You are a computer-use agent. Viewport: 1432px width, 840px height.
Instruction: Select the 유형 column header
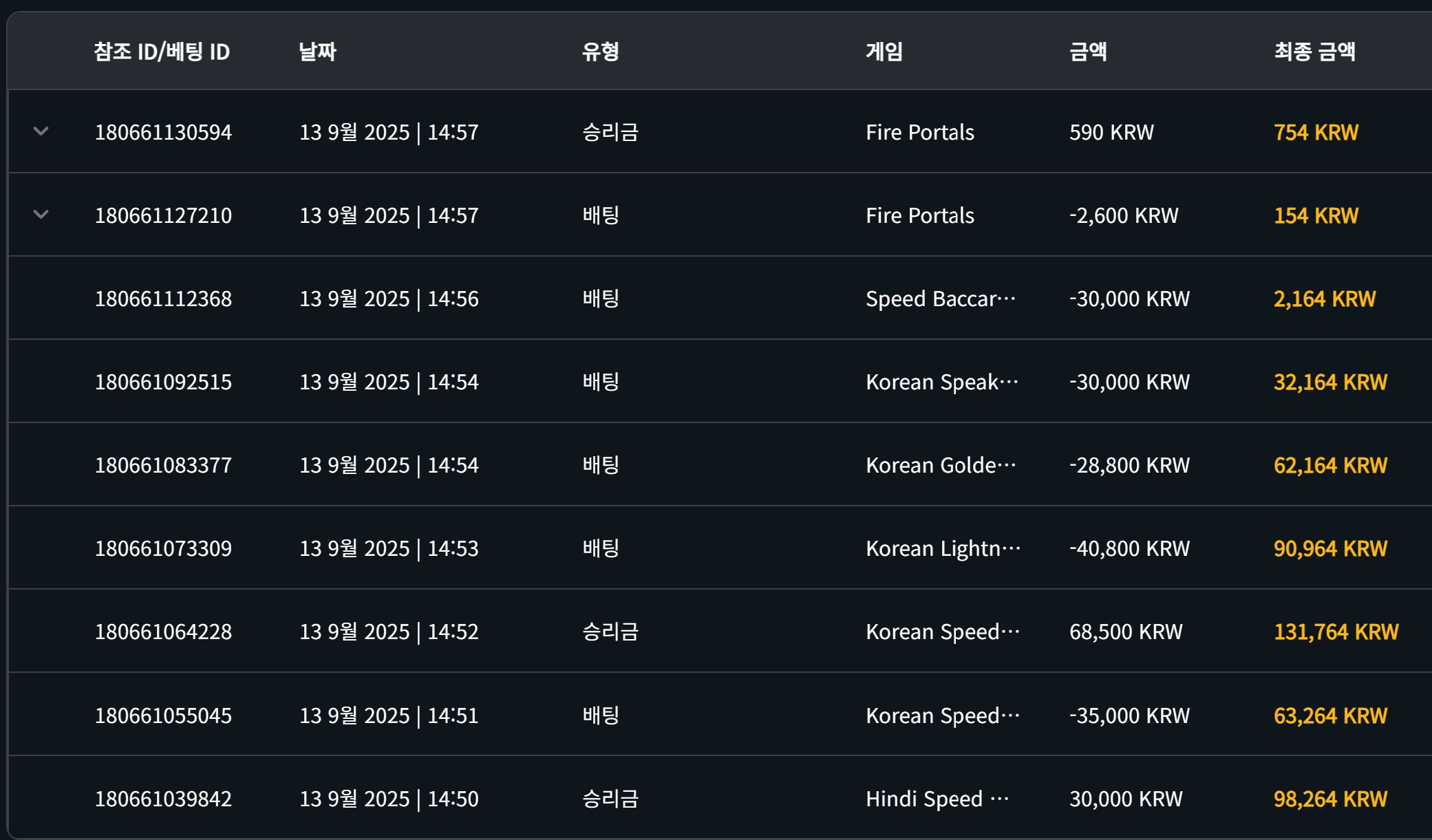tap(601, 52)
